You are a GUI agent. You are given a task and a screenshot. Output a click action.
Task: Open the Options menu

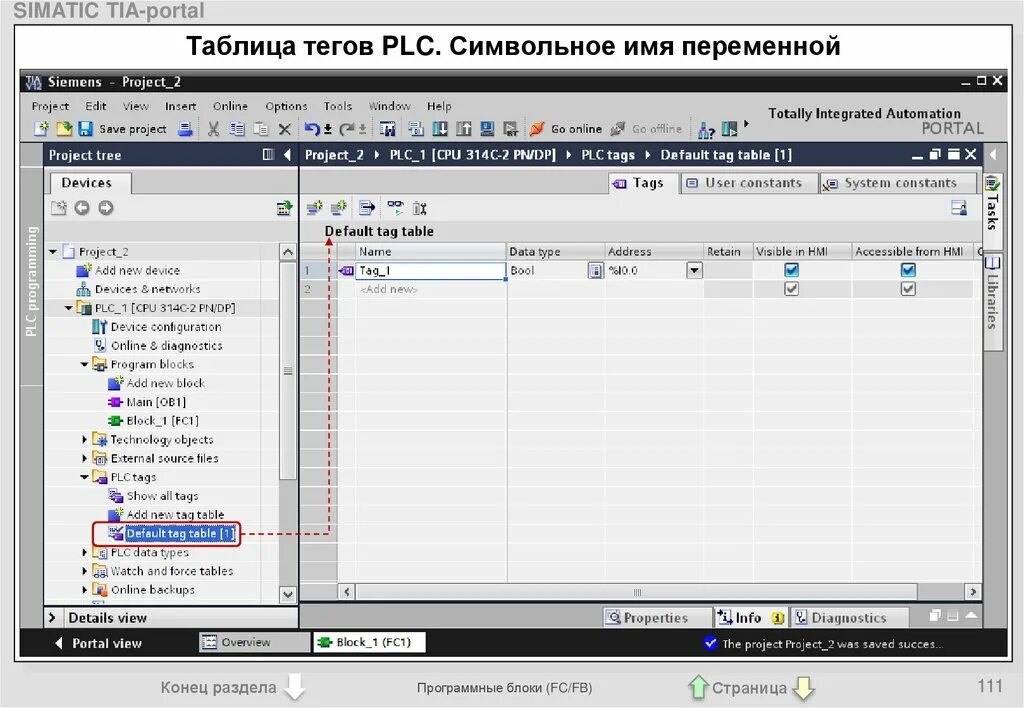pos(286,106)
